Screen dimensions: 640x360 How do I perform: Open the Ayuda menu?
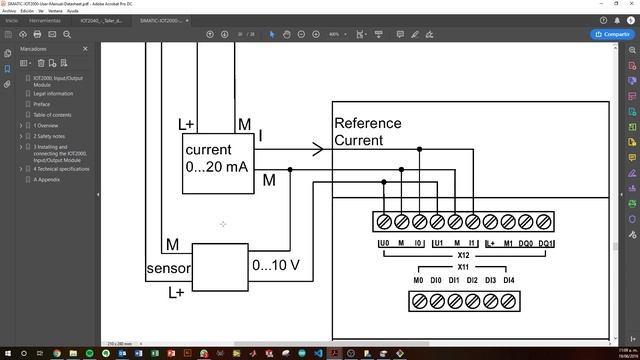[73, 11]
